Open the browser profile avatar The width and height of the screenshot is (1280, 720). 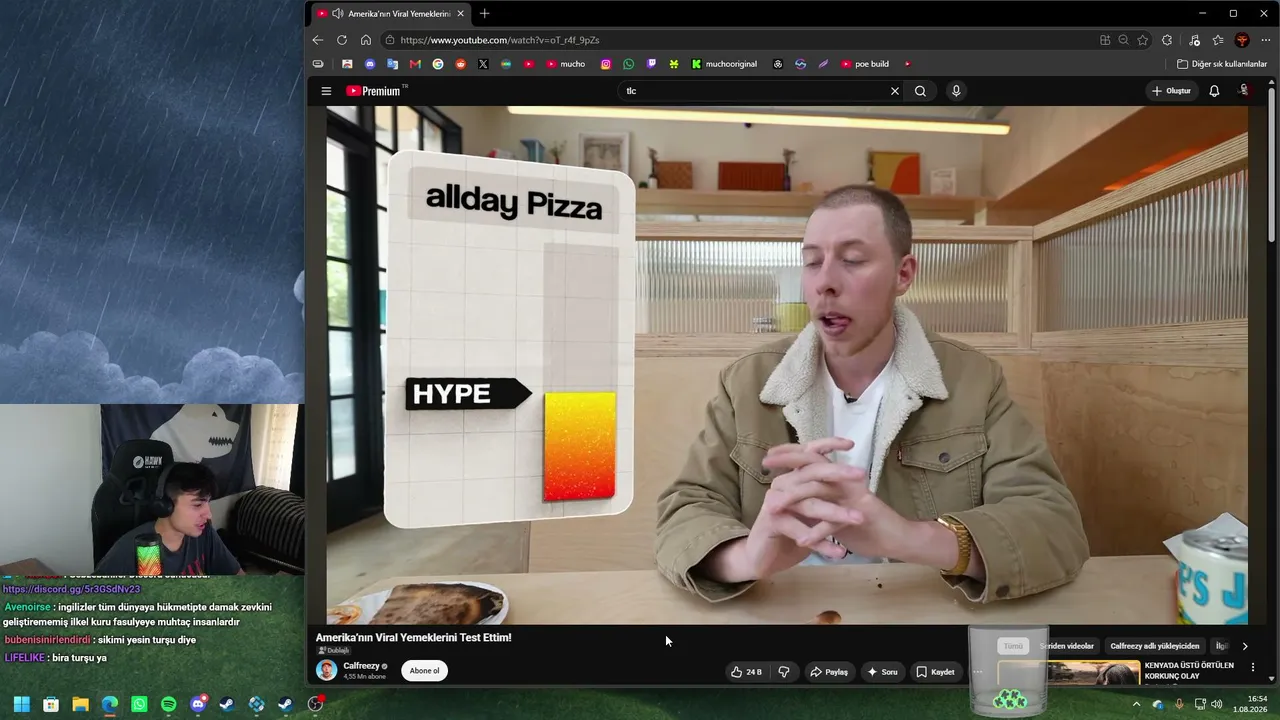pyautogui.click(x=1242, y=40)
